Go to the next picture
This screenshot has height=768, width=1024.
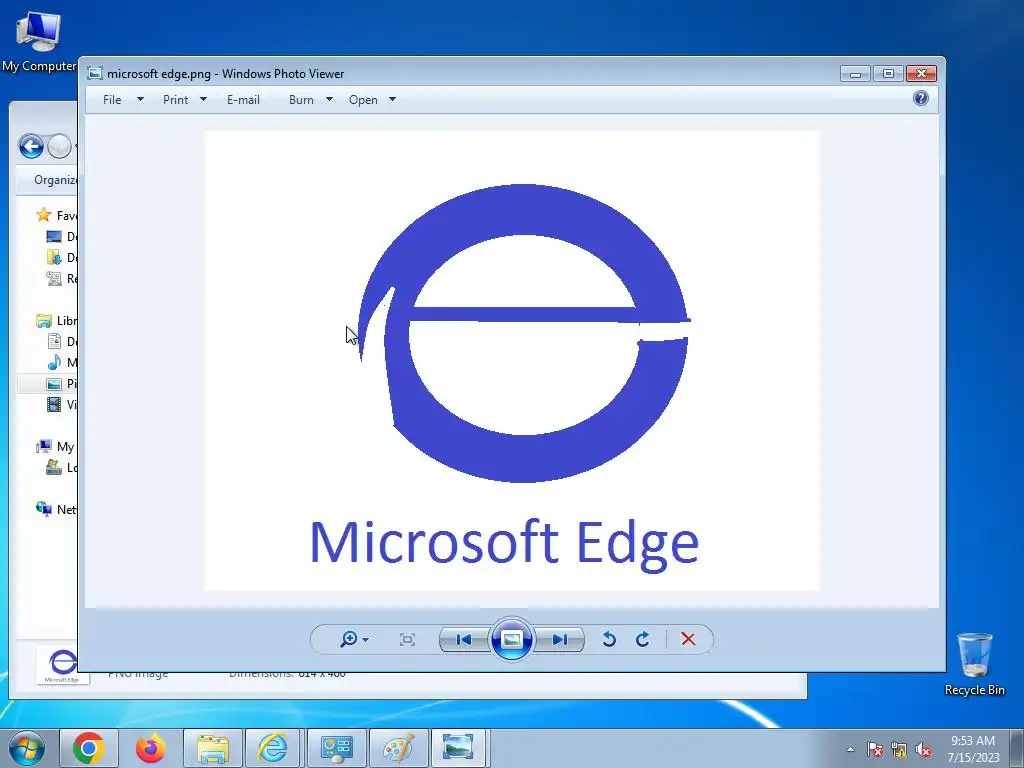(x=560, y=639)
